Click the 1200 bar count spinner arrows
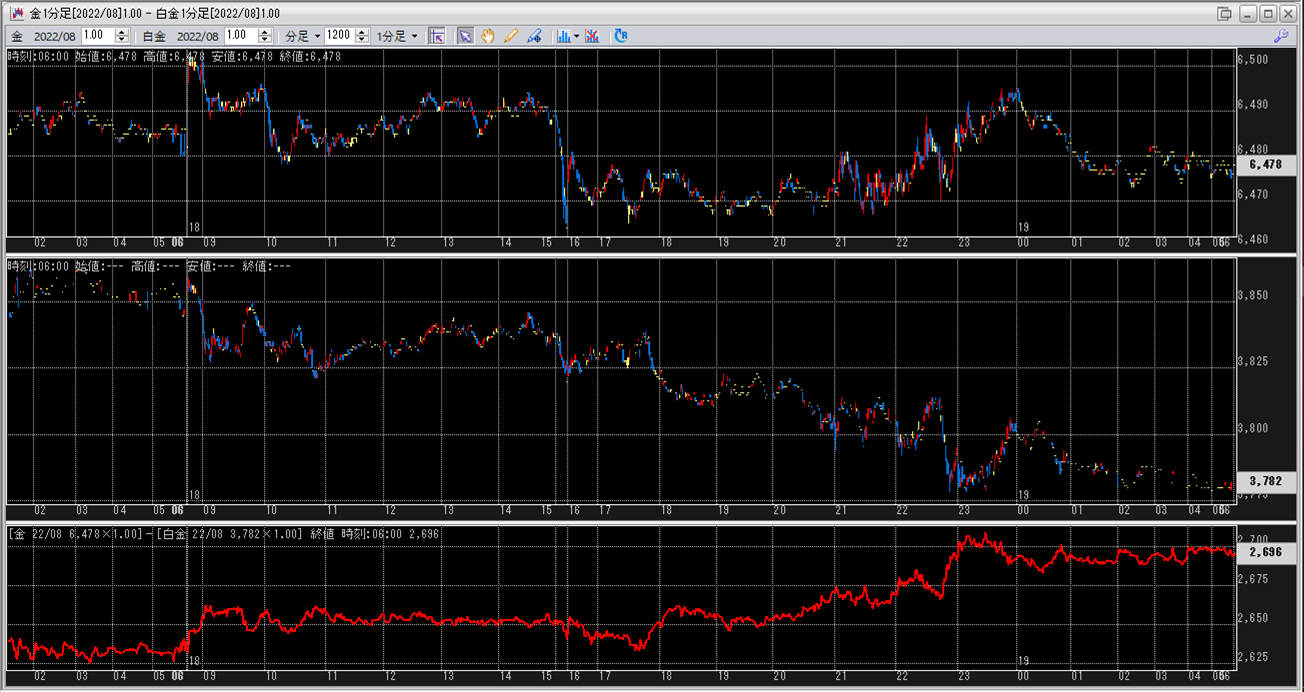The image size is (1304, 692). pyautogui.click(x=361, y=35)
